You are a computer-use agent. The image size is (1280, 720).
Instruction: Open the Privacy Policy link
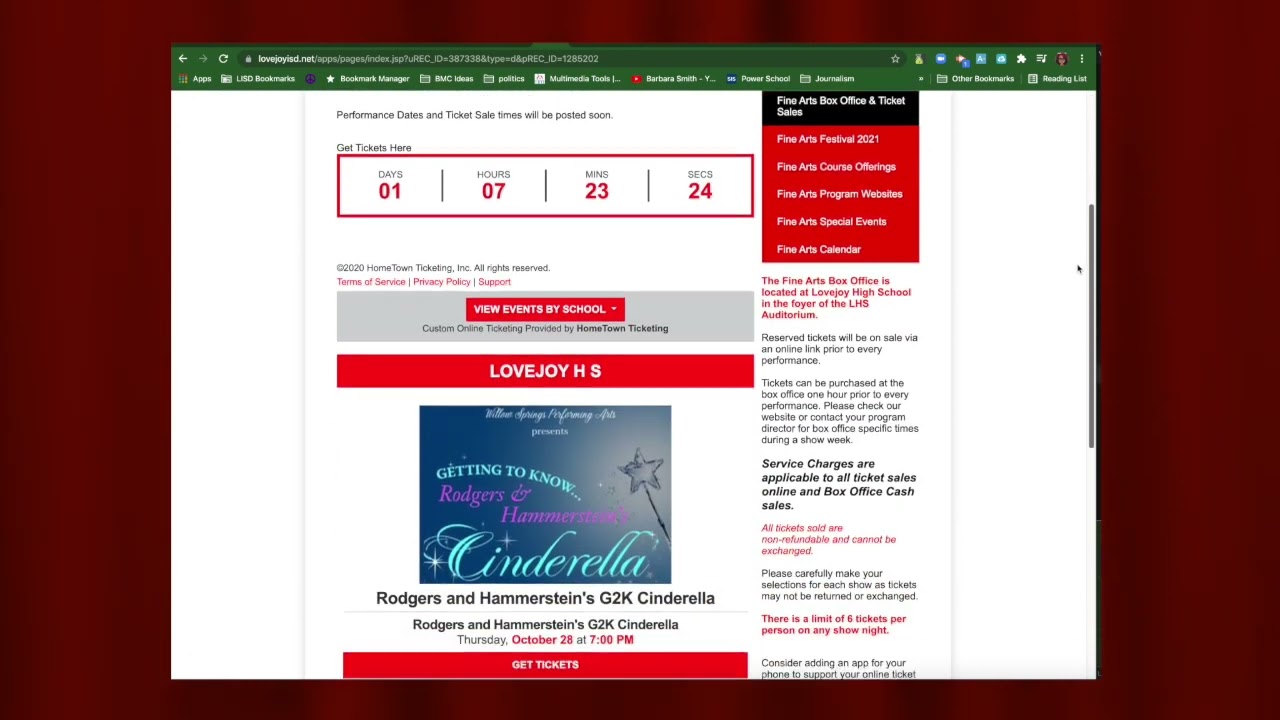pyautogui.click(x=441, y=282)
